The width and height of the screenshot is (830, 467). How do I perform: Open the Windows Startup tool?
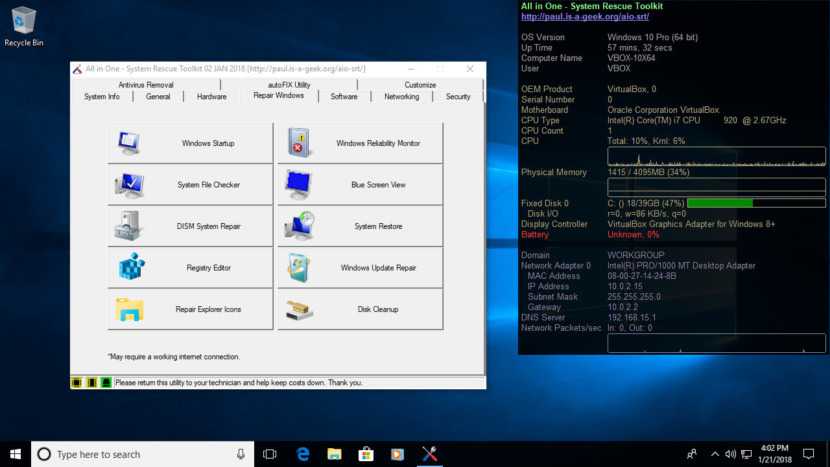point(190,143)
